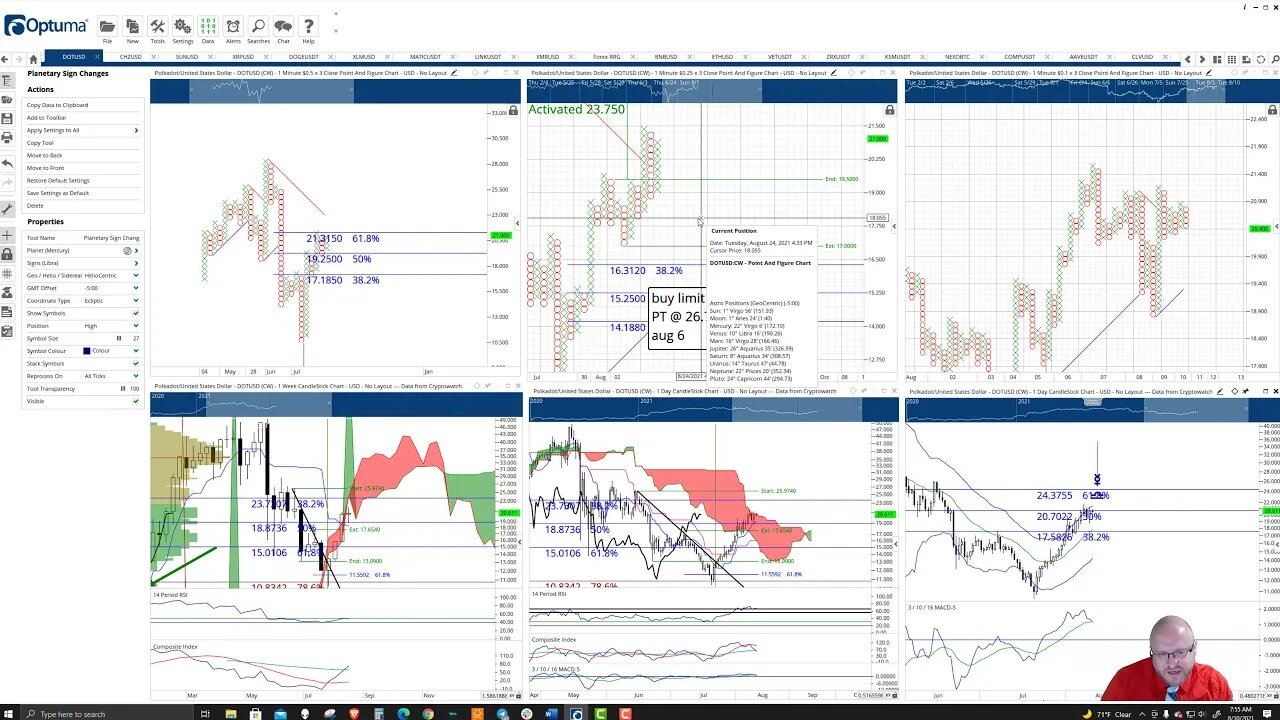Viewport: 1280px width, 720px height.
Task: Toggle the Show Symbols checkbox
Action: click(136, 313)
